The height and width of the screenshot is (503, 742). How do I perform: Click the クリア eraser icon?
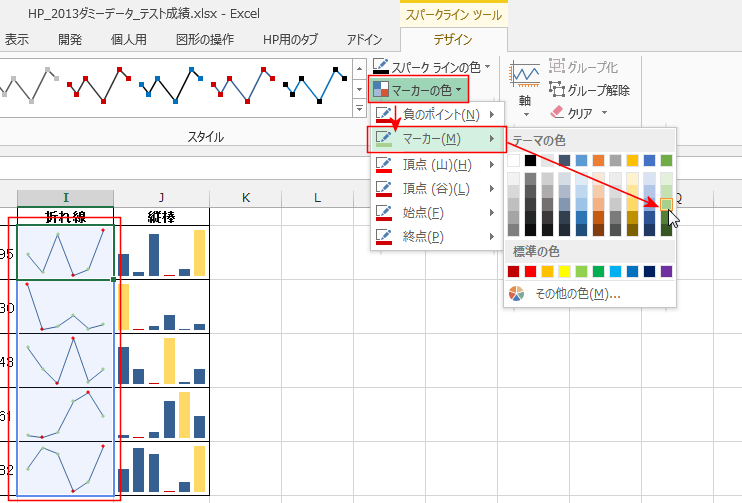[x=557, y=113]
